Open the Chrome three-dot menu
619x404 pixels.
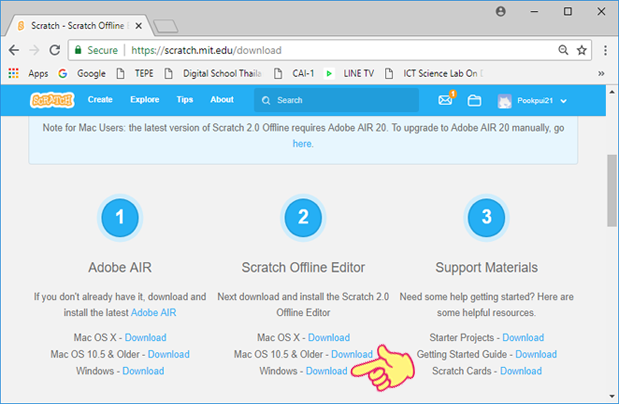click(x=605, y=50)
